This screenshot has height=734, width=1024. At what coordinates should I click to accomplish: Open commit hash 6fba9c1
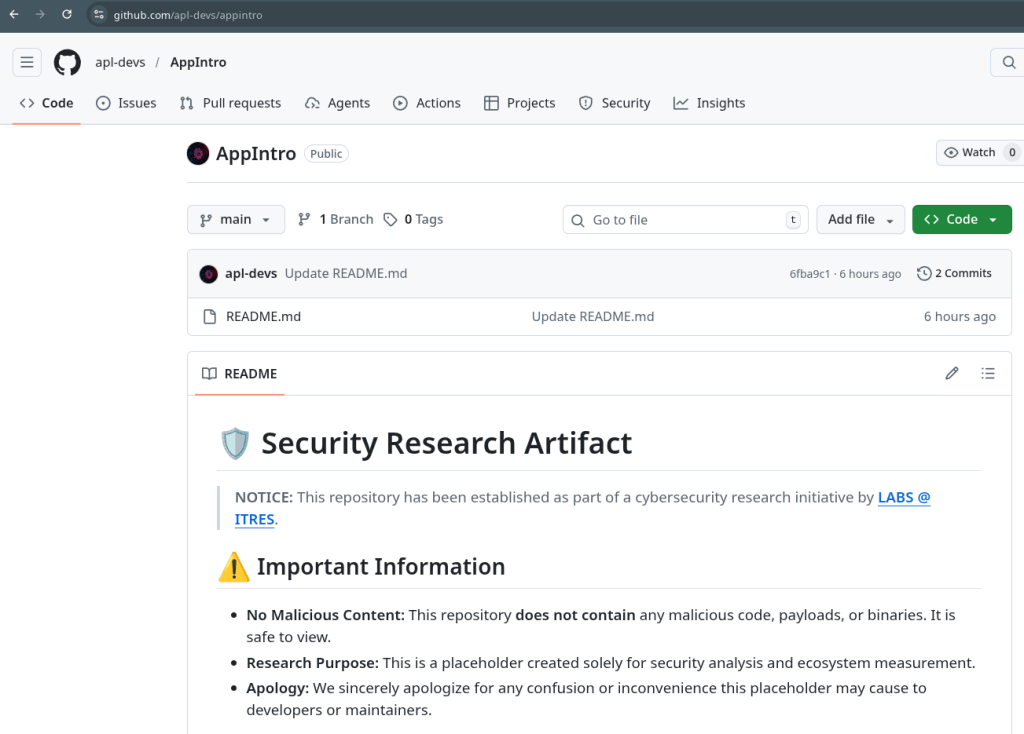click(x=809, y=274)
